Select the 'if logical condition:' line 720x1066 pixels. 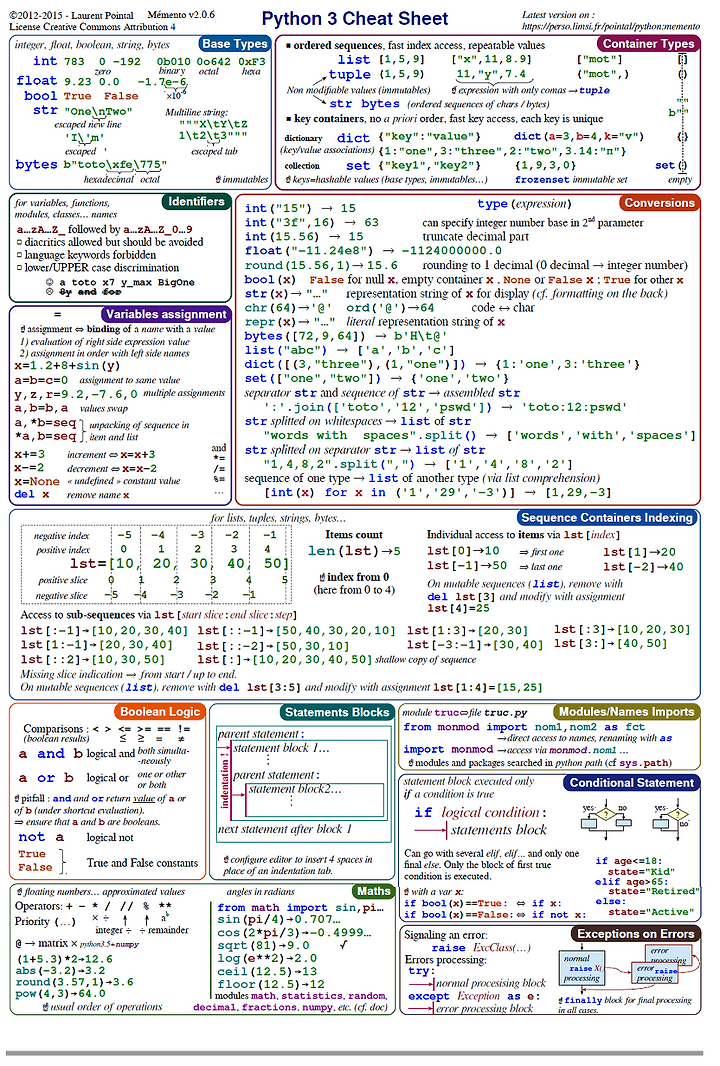coord(480,812)
